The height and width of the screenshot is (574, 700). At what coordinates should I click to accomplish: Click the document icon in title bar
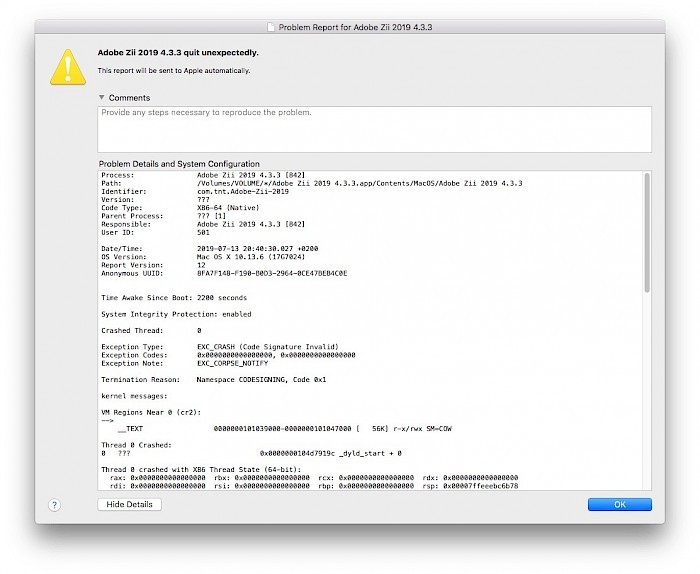pos(271,27)
